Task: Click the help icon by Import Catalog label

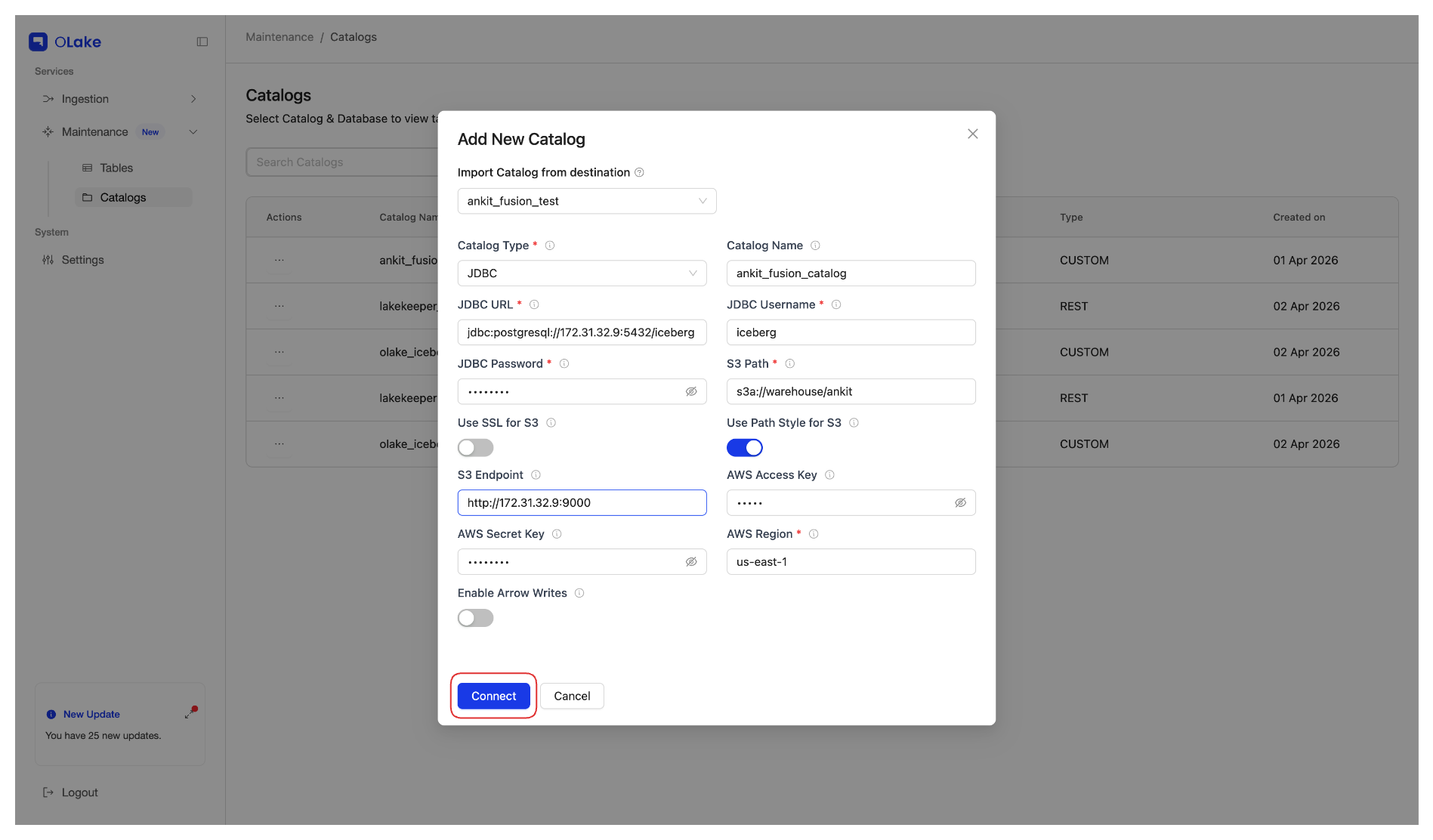Action: point(639,172)
